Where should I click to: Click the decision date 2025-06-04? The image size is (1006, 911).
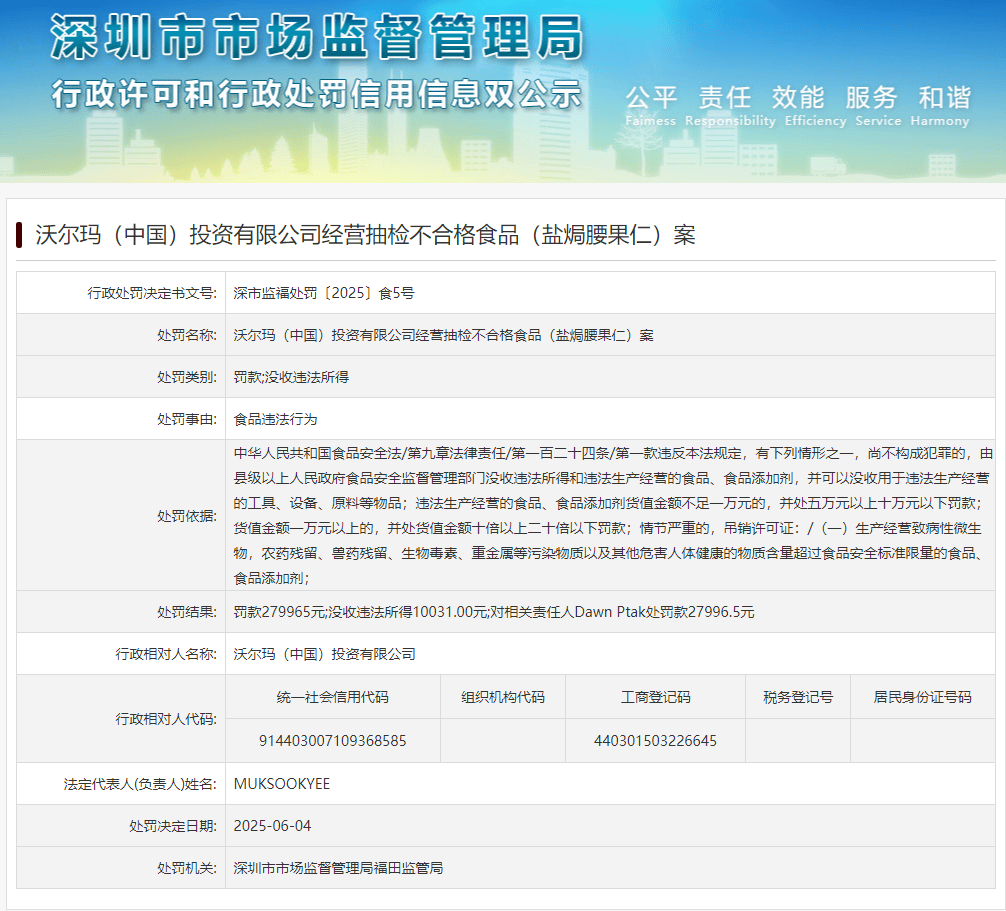coord(272,826)
